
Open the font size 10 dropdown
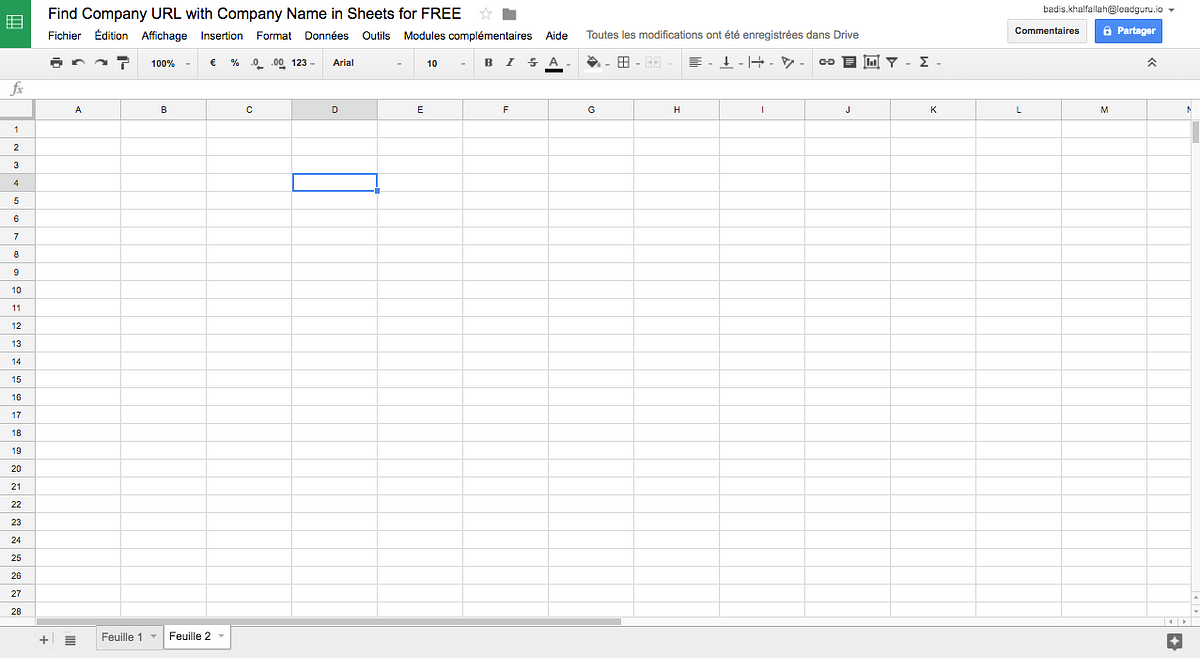[x=446, y=63]
